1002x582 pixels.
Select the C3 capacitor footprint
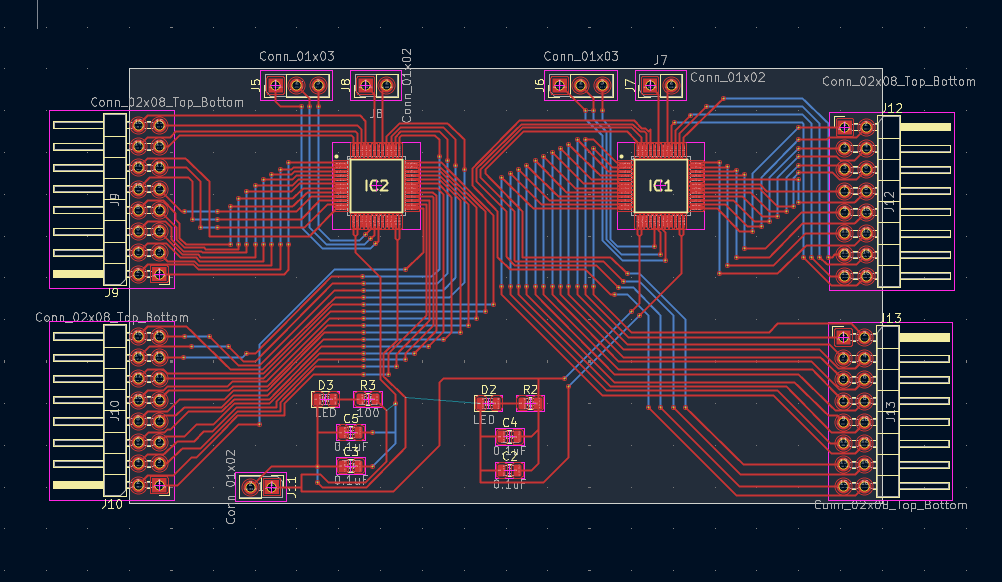coord(351,466)
